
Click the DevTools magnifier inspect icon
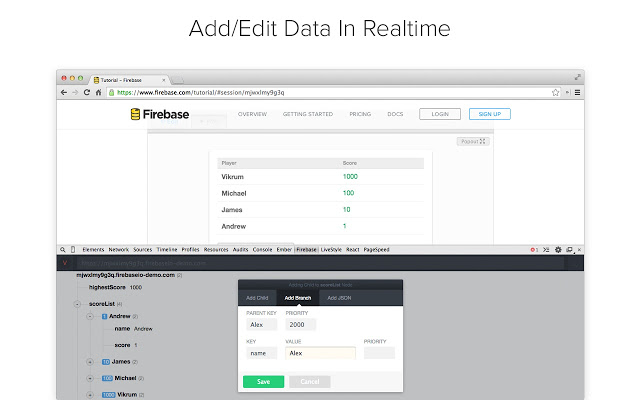pos(63,249)
